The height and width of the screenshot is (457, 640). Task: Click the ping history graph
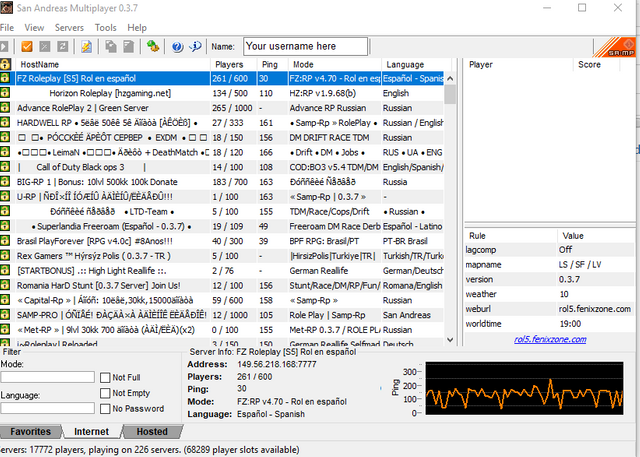(x=524, y=388)
